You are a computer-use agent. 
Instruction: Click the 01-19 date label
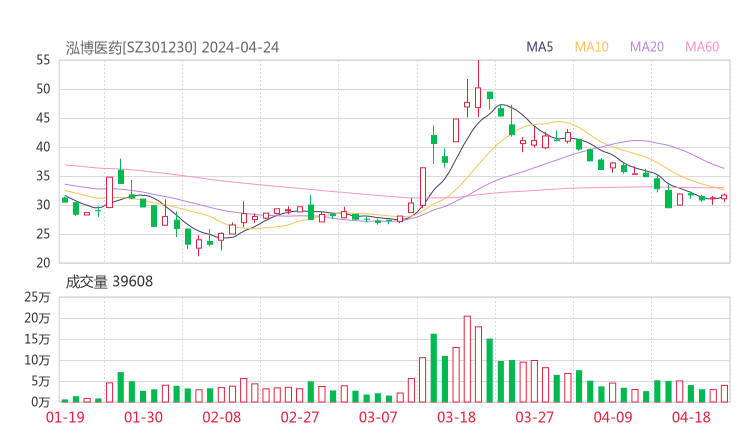[x=65, y=417]
